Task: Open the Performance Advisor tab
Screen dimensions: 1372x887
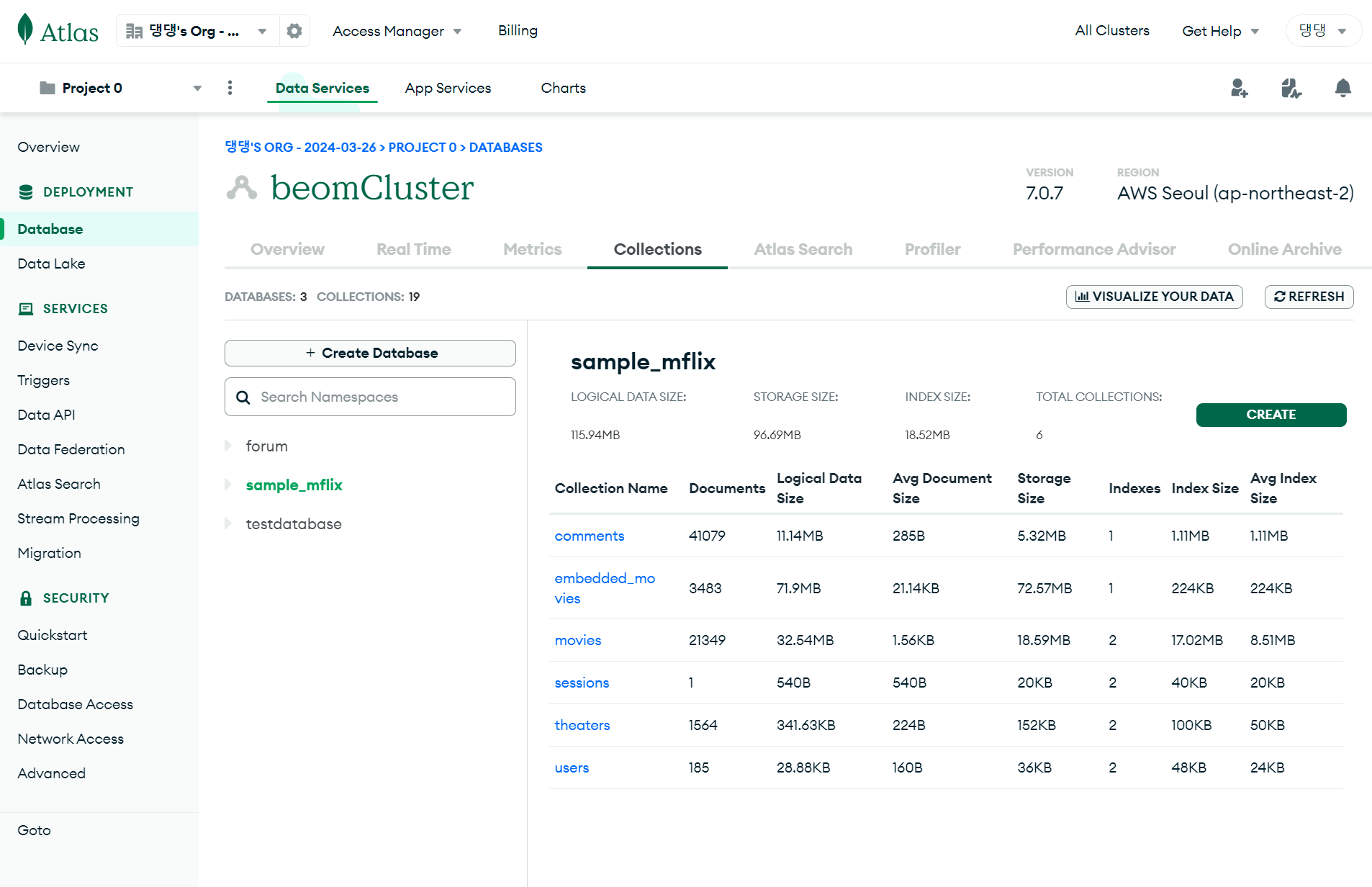Action: click(1094, 249)
